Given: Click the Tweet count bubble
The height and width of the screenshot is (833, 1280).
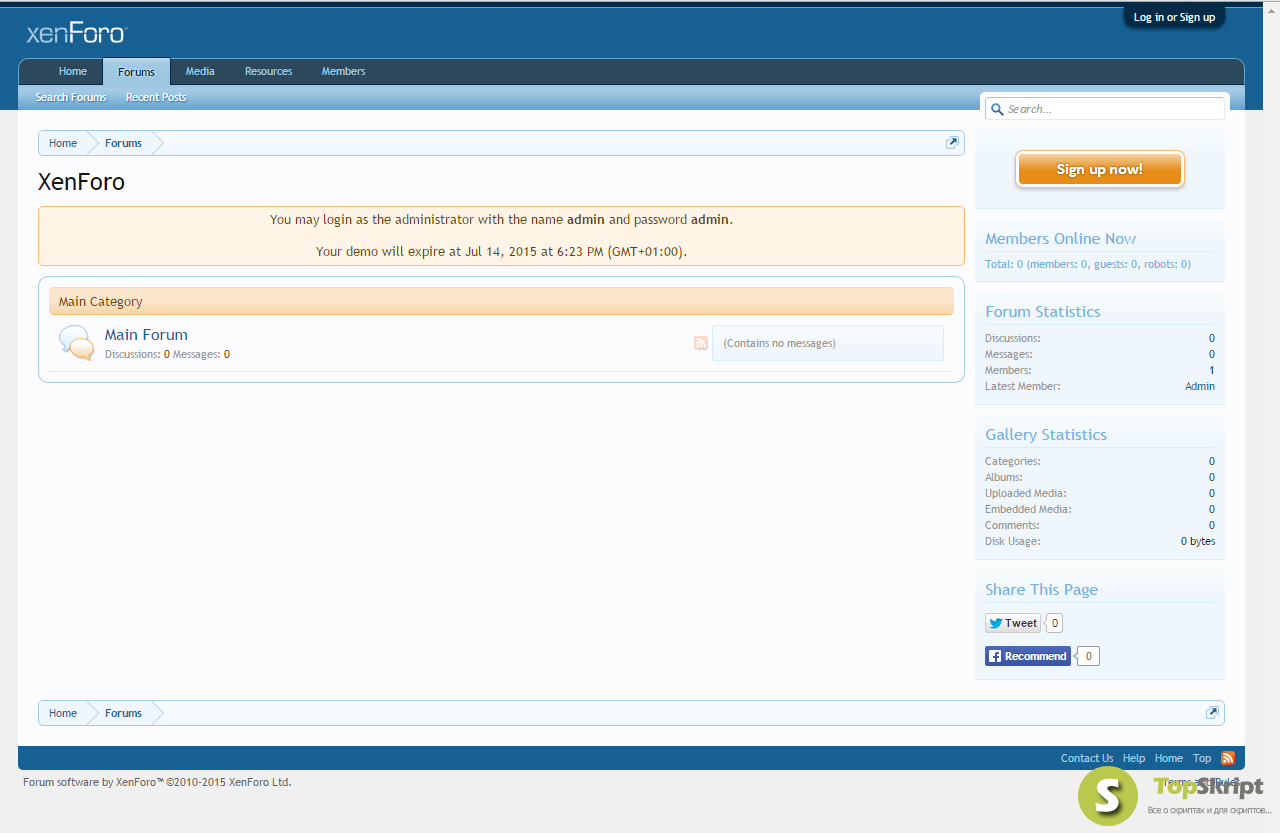Looking at the screenshot, I should pyautogui.click(x=1055, y=623).
